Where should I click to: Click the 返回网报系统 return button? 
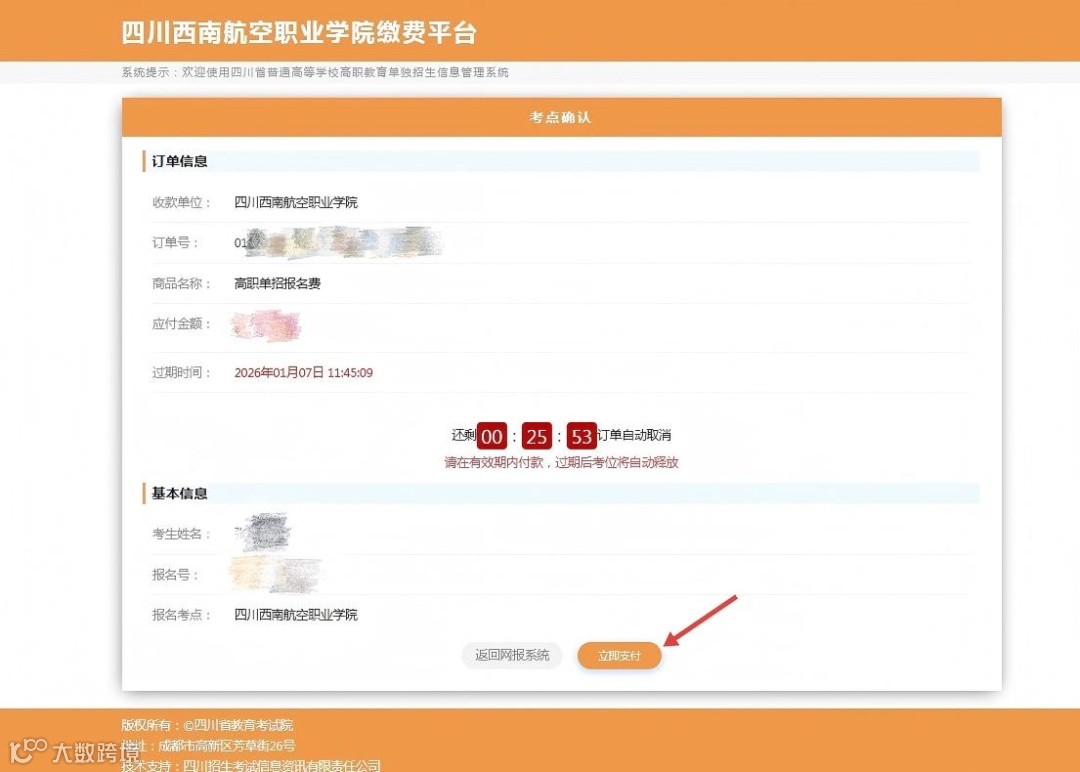(512, 656)
